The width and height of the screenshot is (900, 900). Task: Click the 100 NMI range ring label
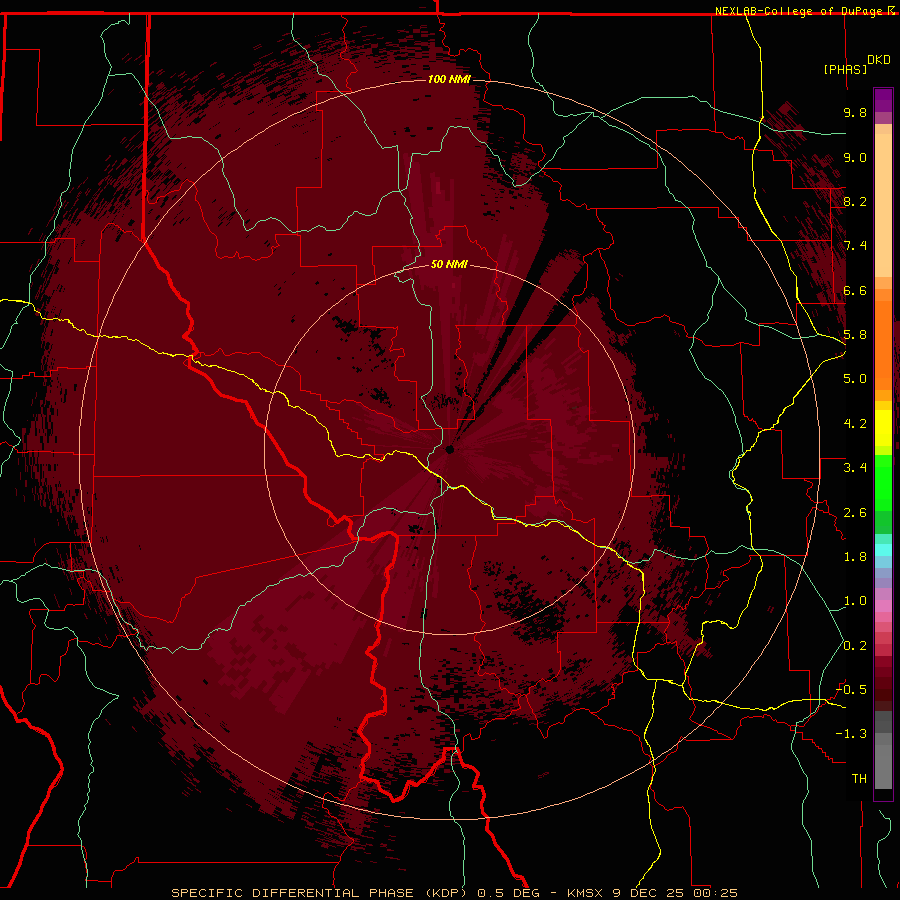[x=449, y=79]
